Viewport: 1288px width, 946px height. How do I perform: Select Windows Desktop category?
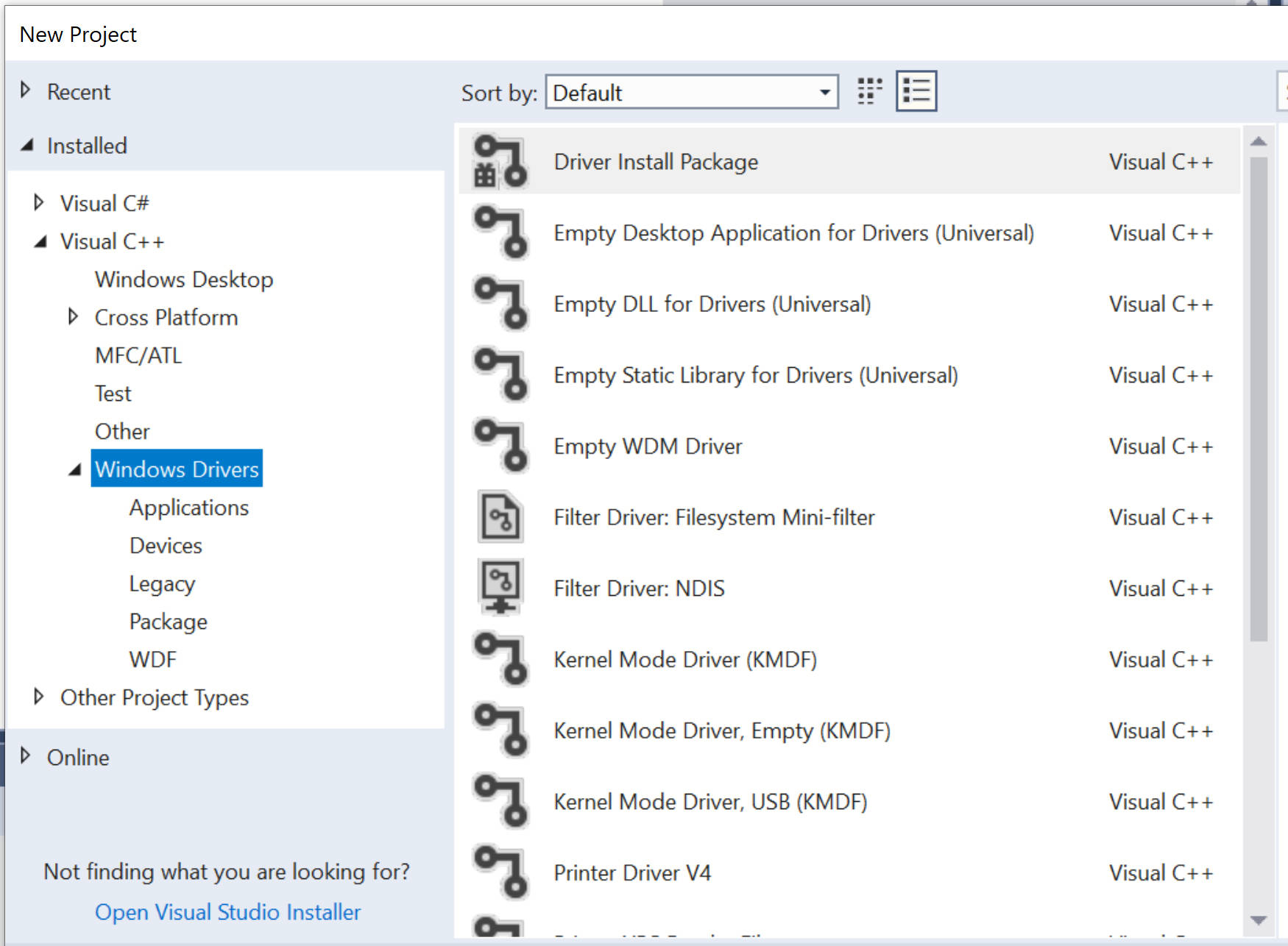184,280
